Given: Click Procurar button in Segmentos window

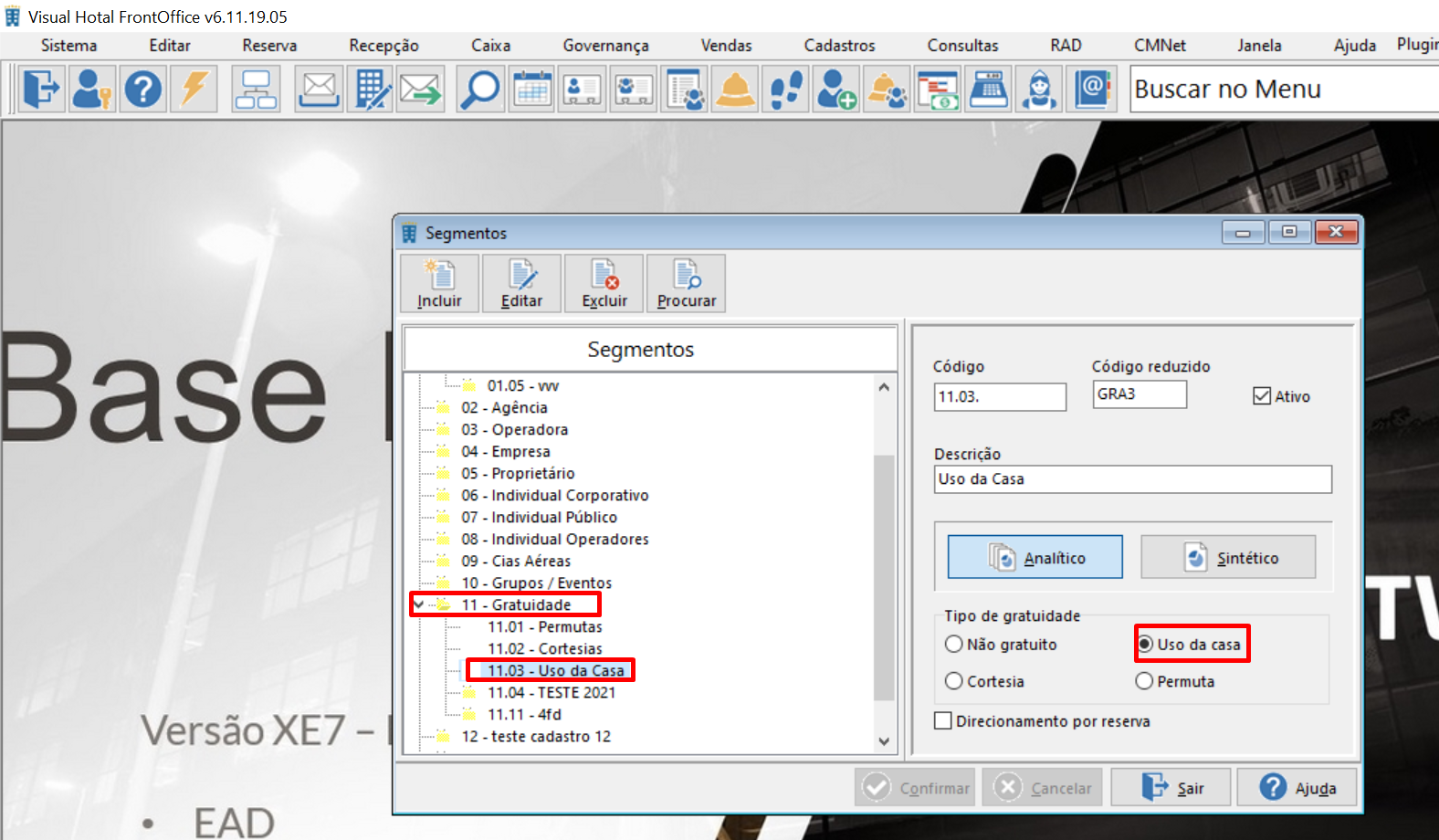Looking at the screenshot, I should (687, 284).
